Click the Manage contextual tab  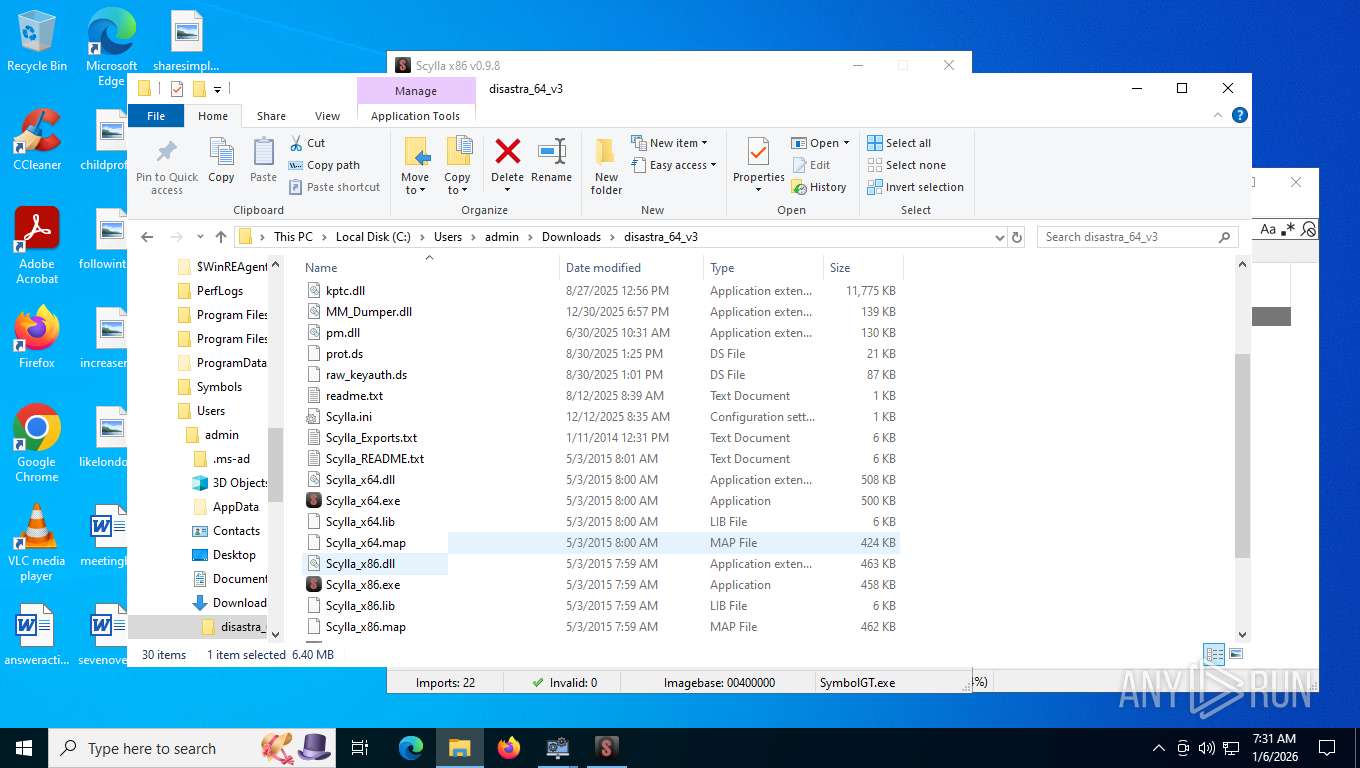tap(415, 91)
